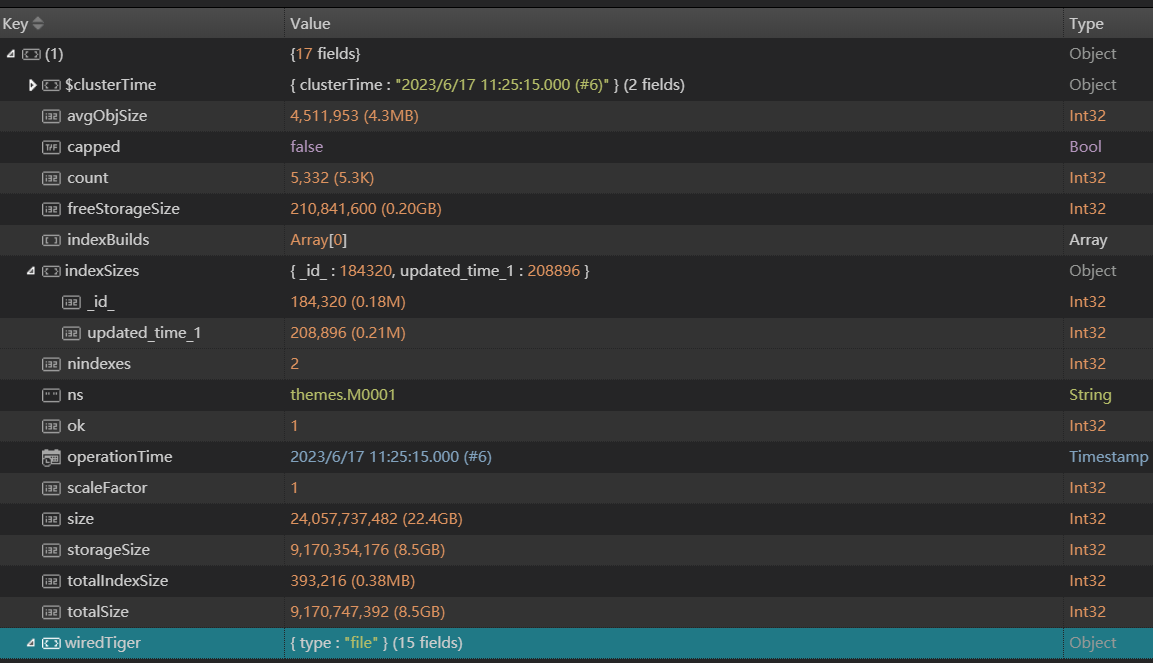
Task: Expand the $clusterTime node
Action: click(x=33, y=85)
